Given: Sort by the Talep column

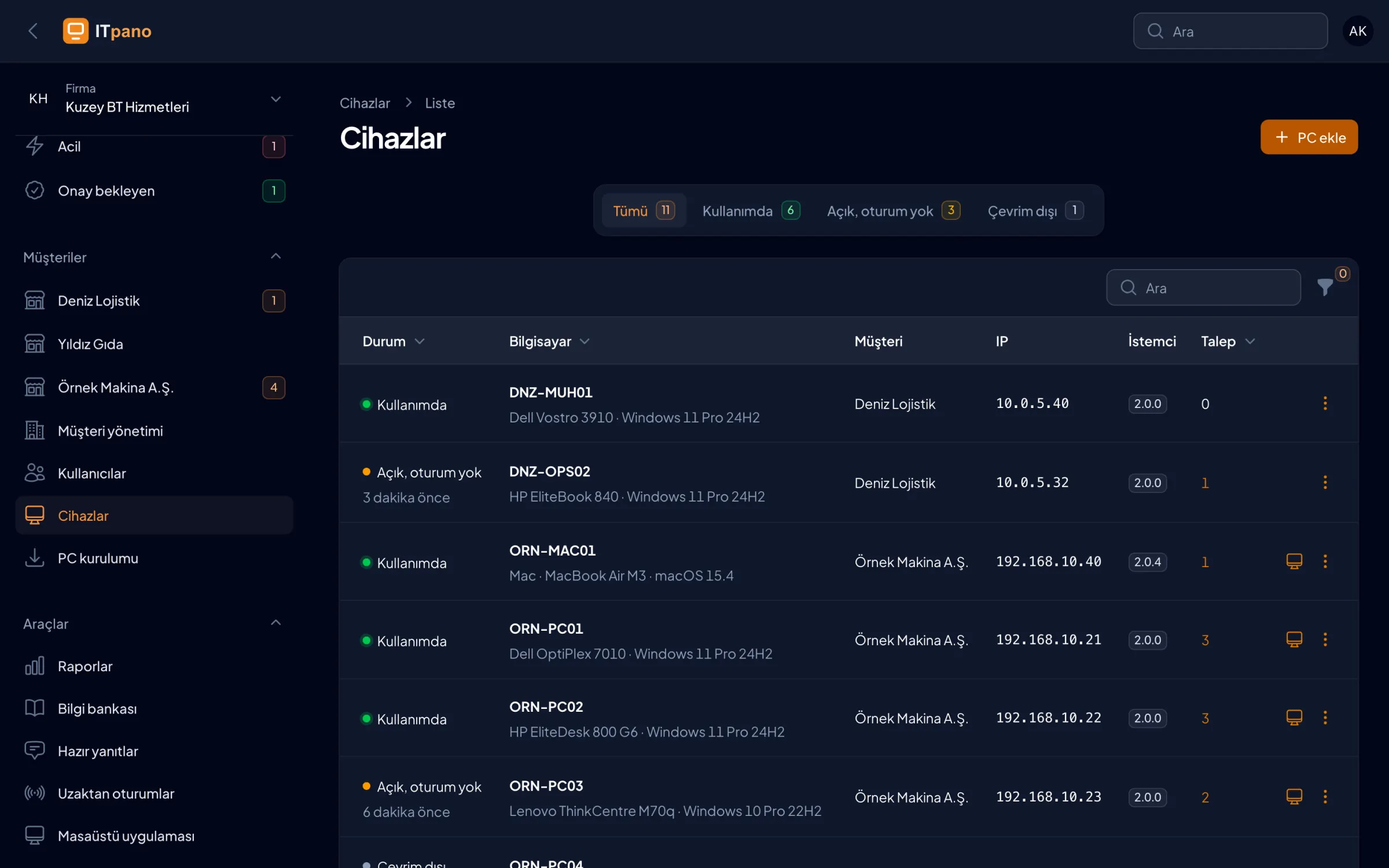Looking at the screenshot, I should (x=1228, y=341).
